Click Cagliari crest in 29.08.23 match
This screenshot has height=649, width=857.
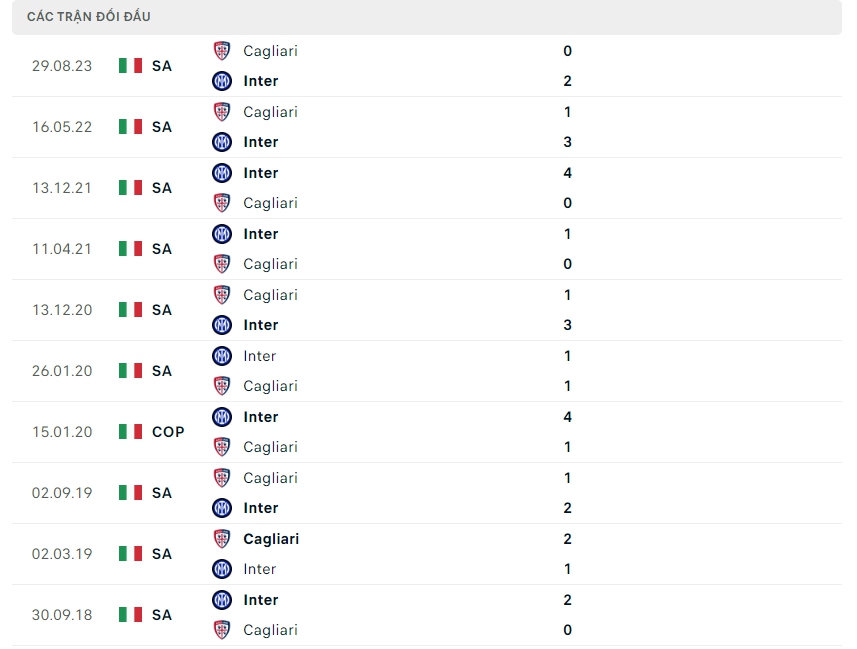pos(222,51)
